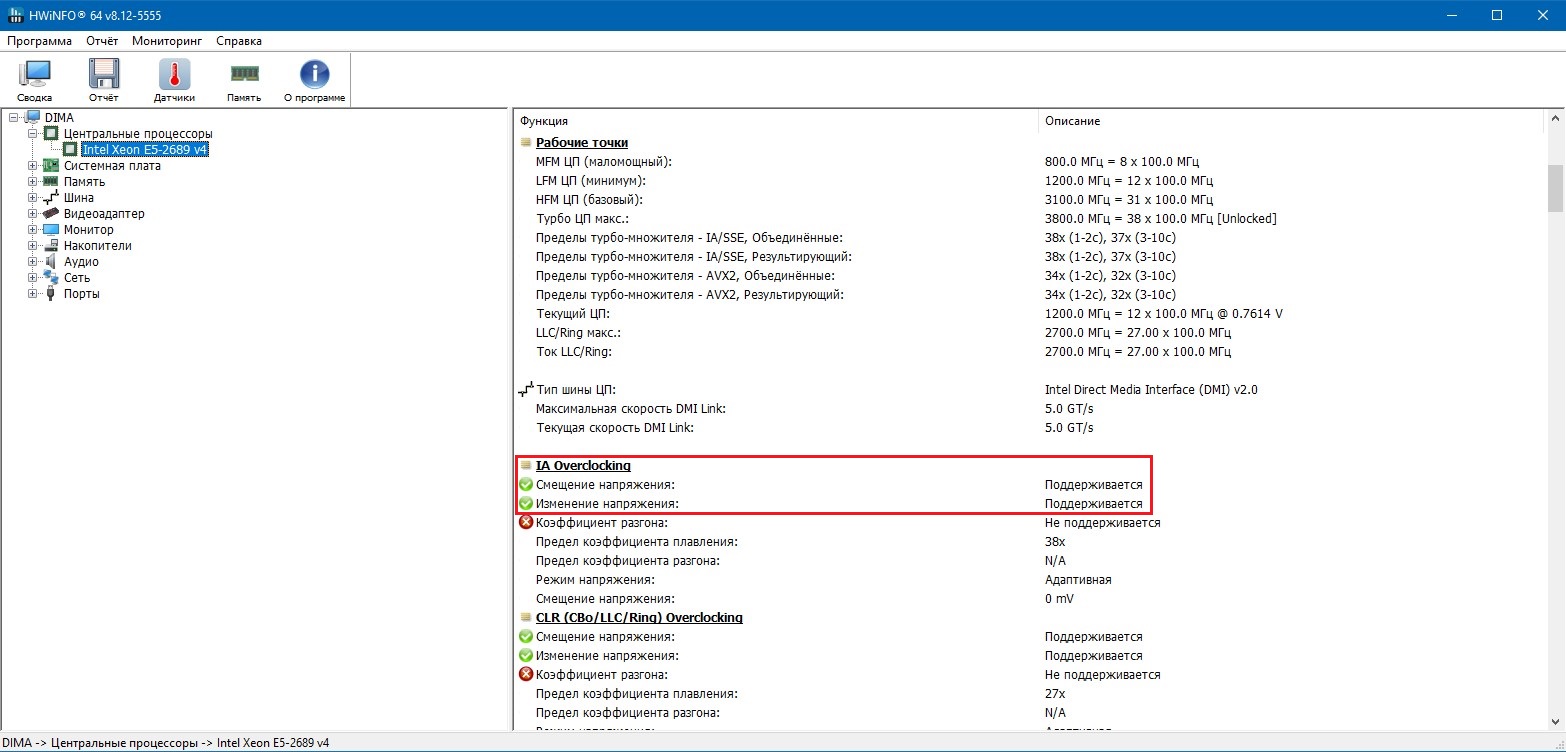Select Максимальная скорость DMI Link row
Image resolution: width=1566 pixels, height=752 pixels.
(1030, 409)
